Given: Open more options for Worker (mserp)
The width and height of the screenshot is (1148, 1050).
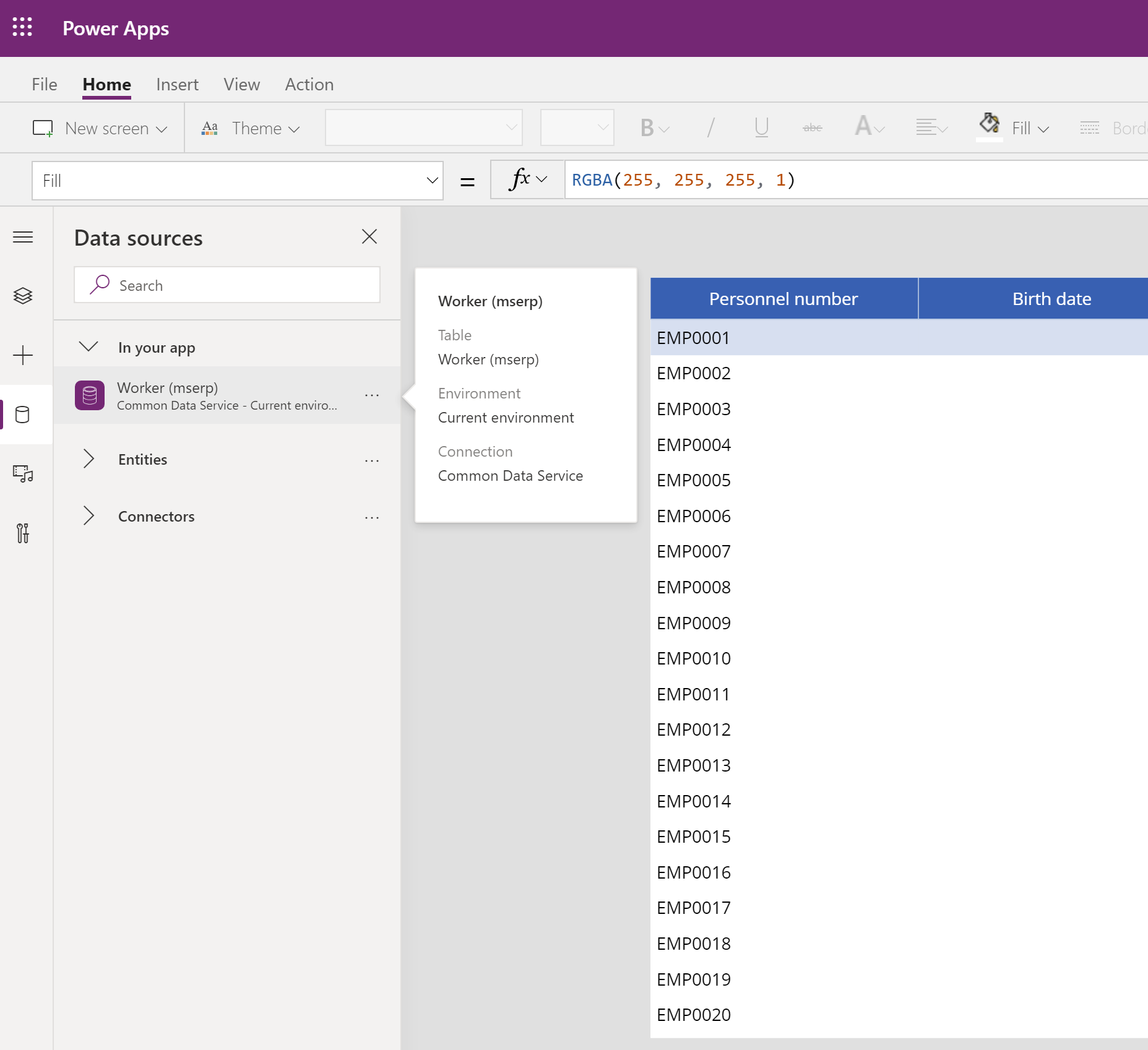Looking at the screenshot, I should coord(372,395).
